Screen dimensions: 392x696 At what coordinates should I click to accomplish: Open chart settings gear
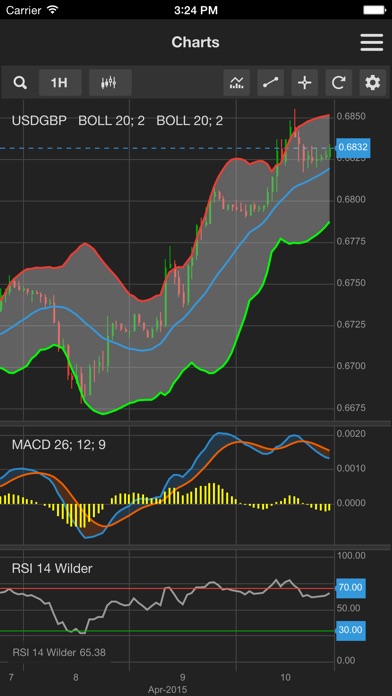[372, 83]
